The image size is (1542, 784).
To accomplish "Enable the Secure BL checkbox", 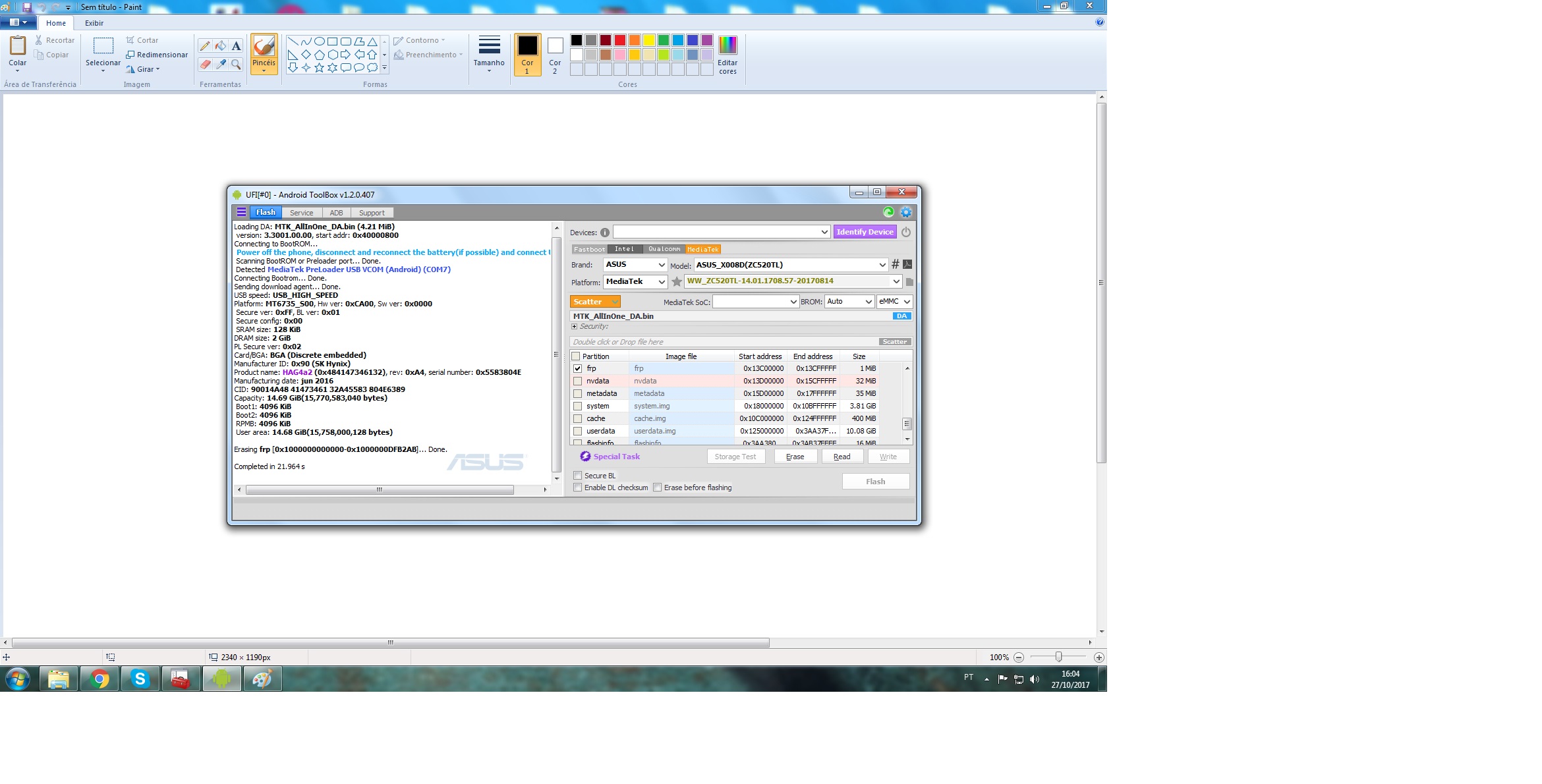I will [578, 476].
